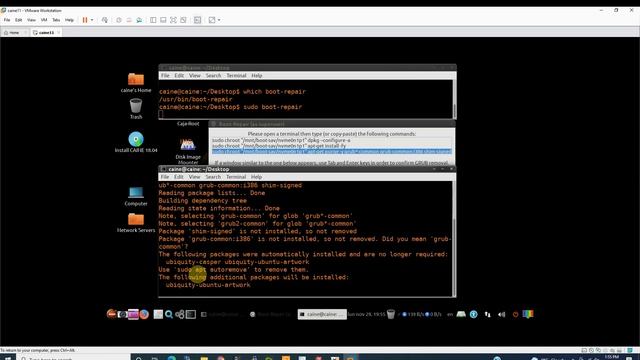Open the terminal launcher icon in the CAINE panel
Viewport: 640px width, 360px height.
pyautogui.click(x=191, y=314)
